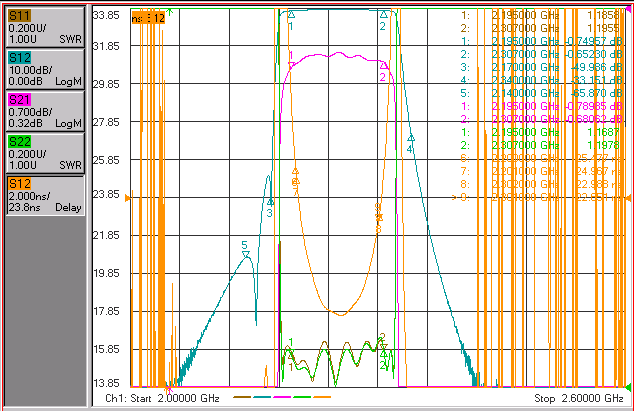This screenshot has width=634, height=411.
Task: Click the green S22 trace name label
Action: pos(19,142)
